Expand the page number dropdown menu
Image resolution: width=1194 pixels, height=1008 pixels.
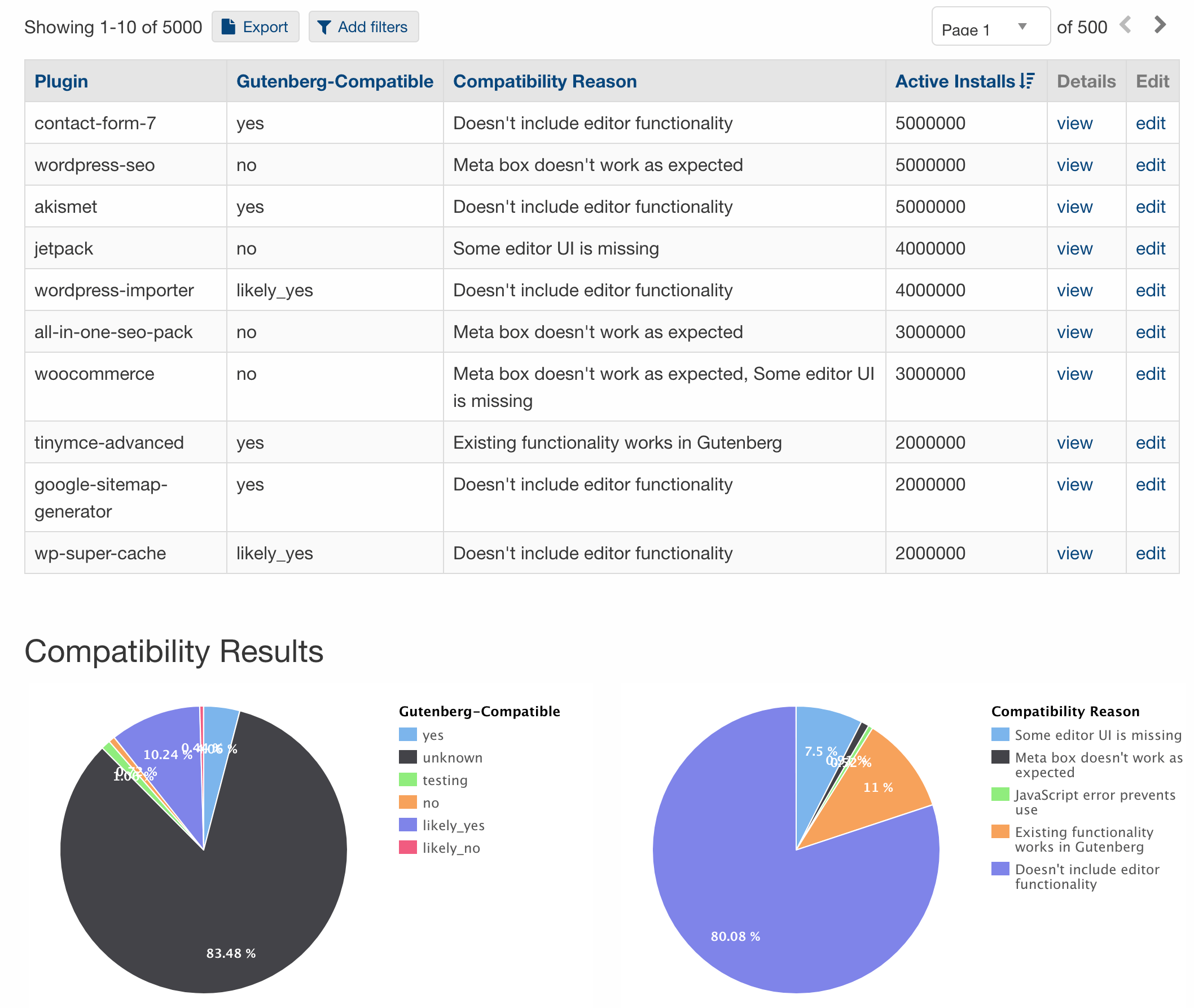click(1023, 27)
